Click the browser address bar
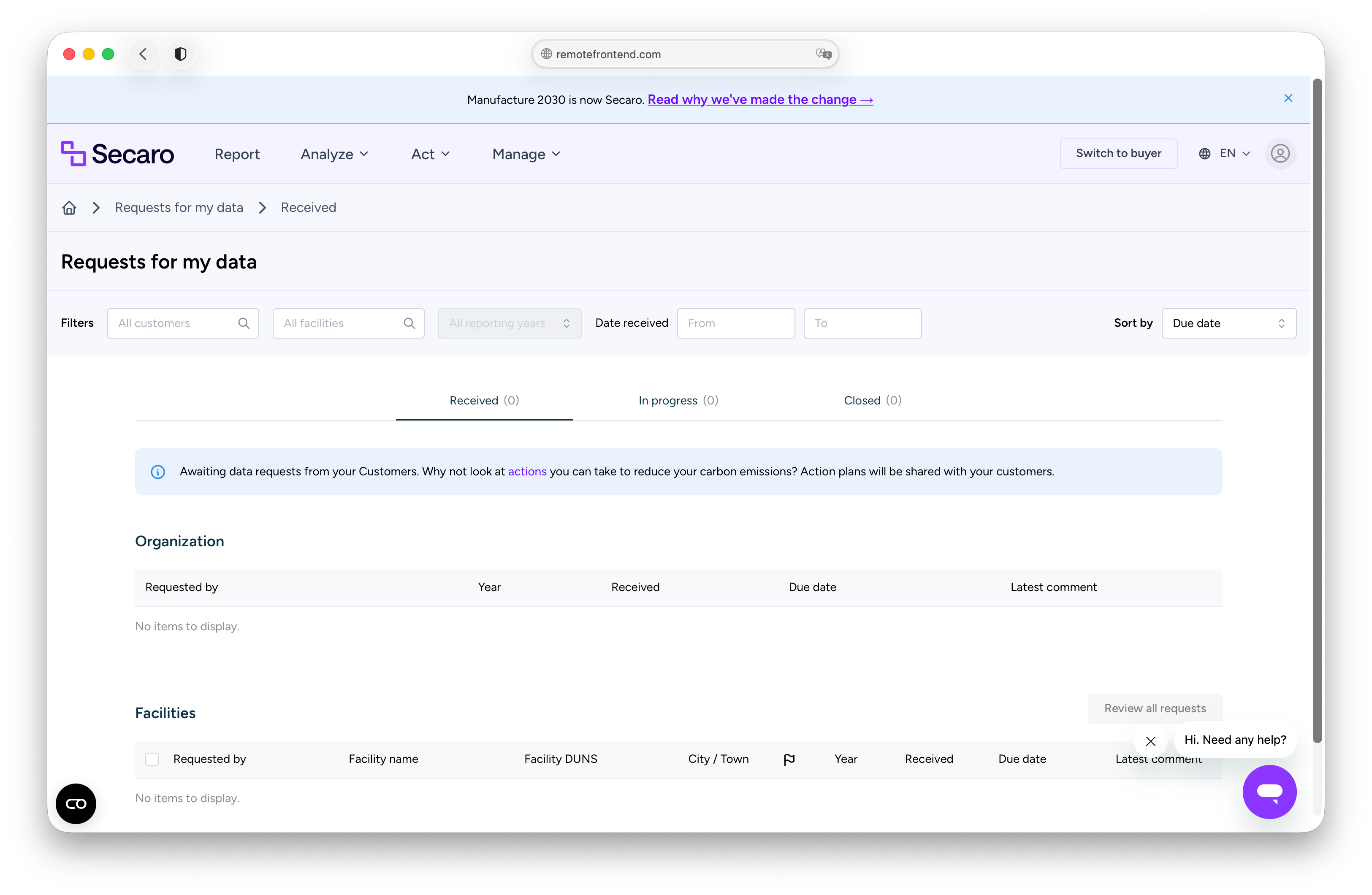This screenshot has width=1372, height=895. [685, 54]
